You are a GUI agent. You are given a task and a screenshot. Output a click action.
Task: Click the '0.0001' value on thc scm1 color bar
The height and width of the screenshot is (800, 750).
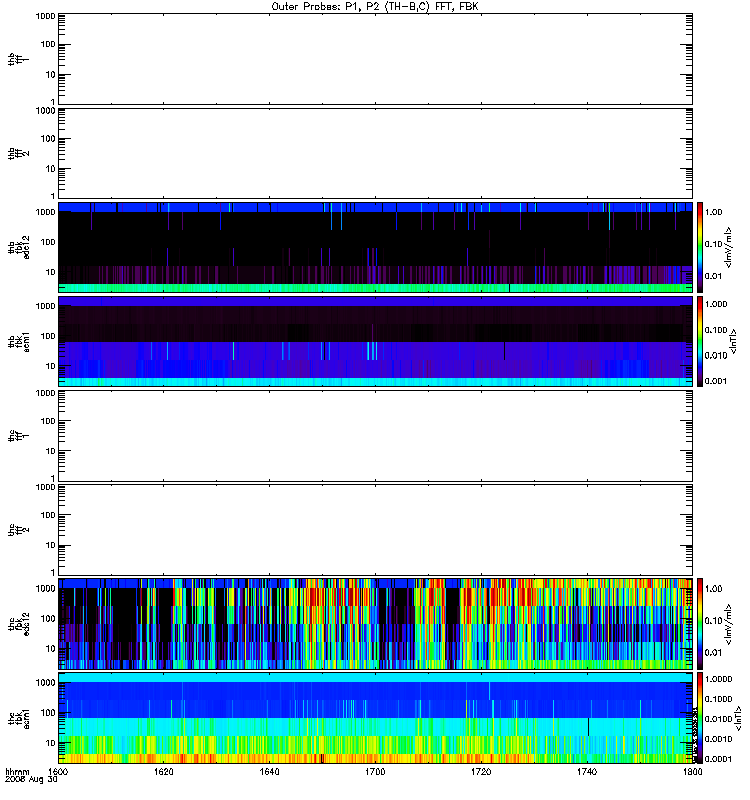click(x=719, y=759)
